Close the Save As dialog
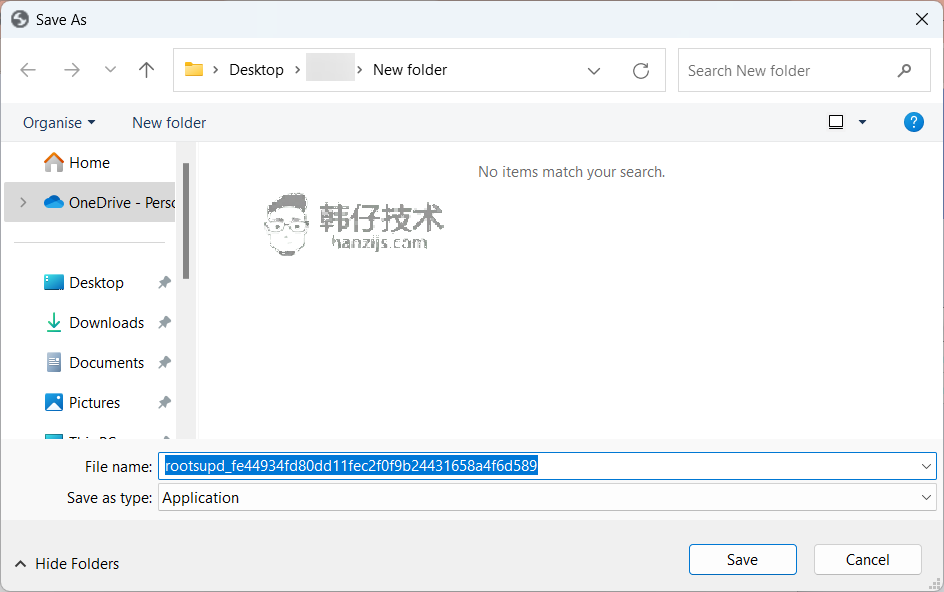Viewport: 944px width, 592px height. [x=922, y=19]
